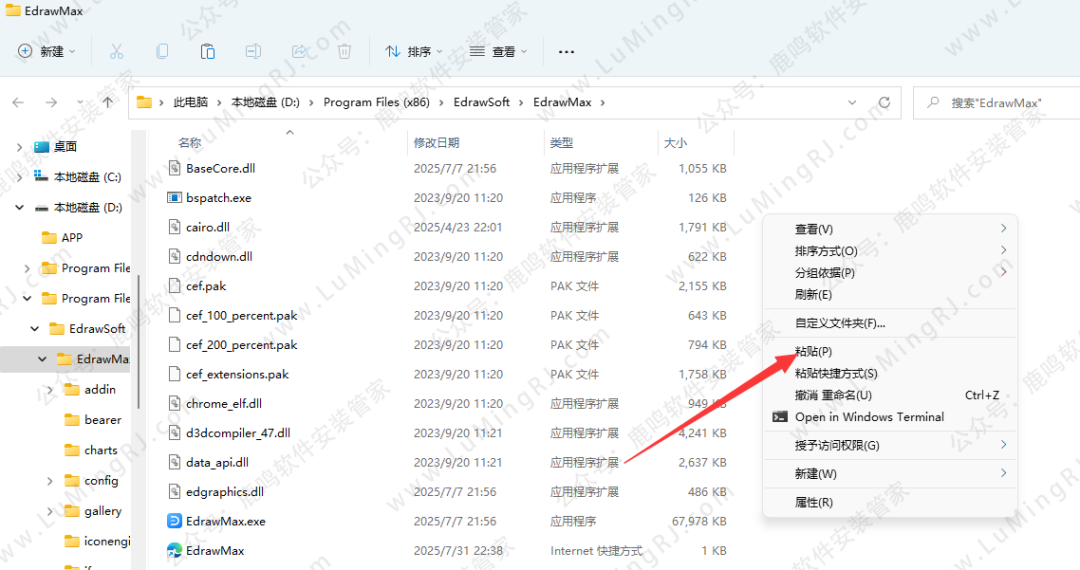The width and height of the screenshot is (1080, 570).
Task: Expand the addin folder in tree
Action: tap(50, 390)
